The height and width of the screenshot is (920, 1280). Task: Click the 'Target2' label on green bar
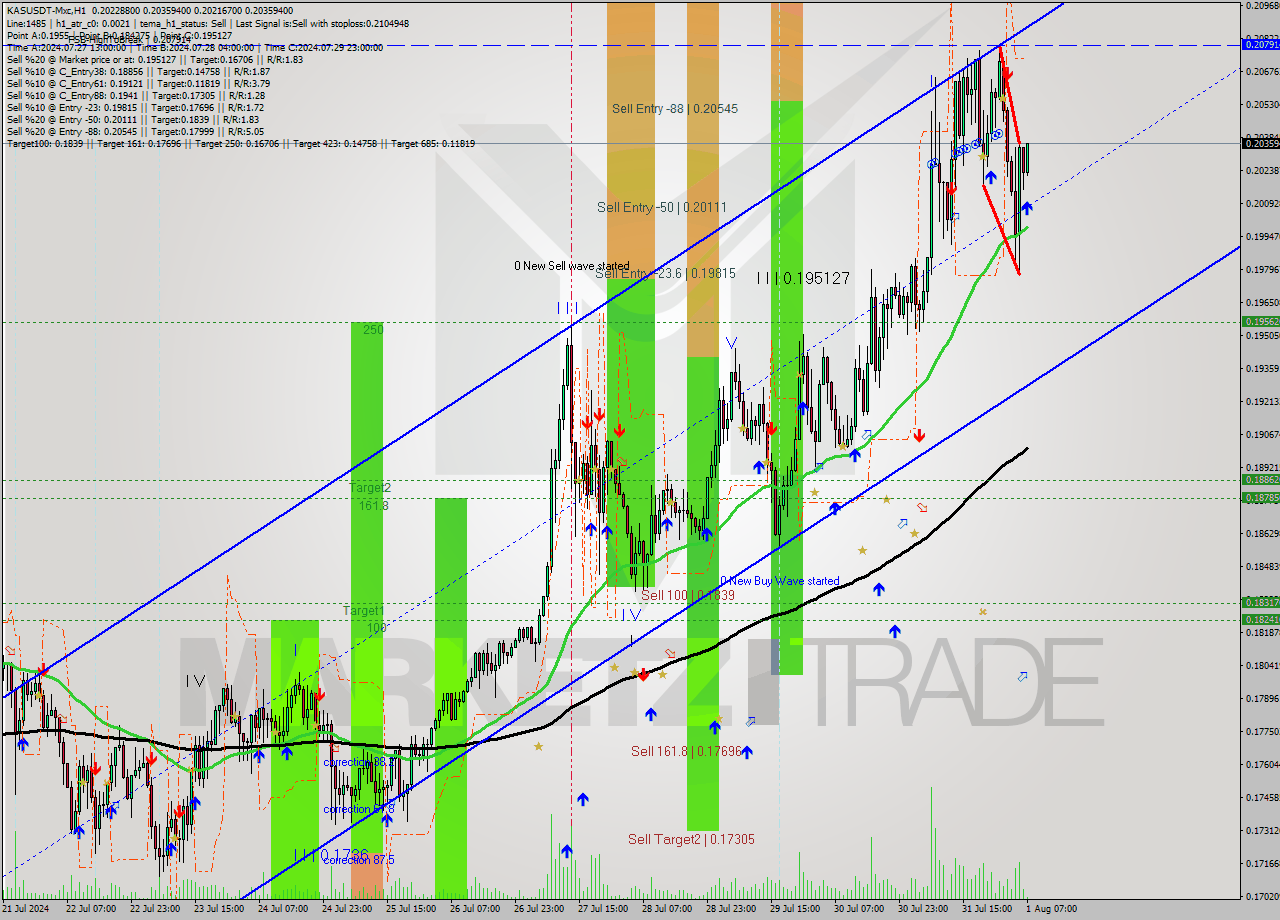[370, 487]
